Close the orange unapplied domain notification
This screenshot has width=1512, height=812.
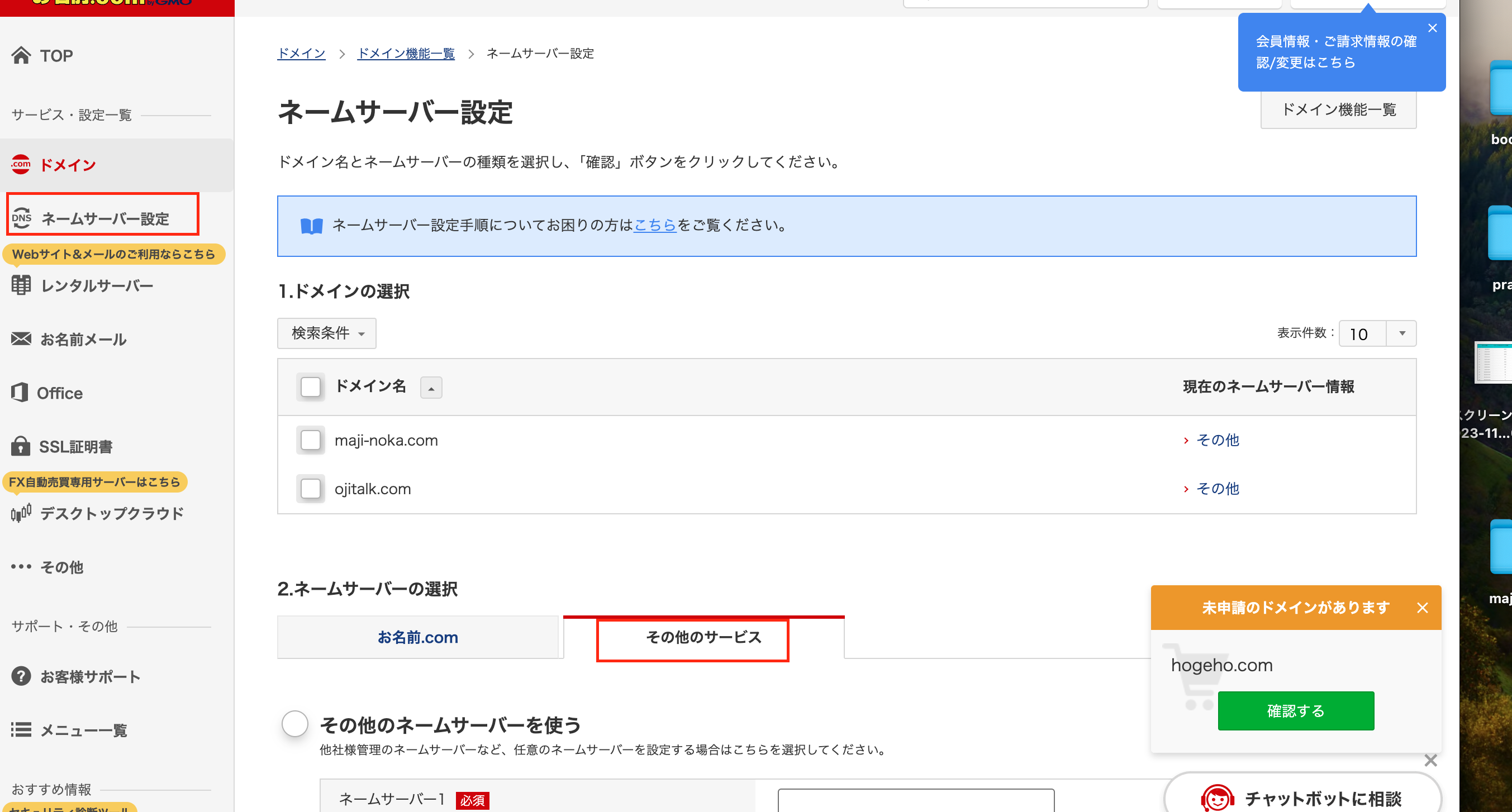coord(1422,608)
